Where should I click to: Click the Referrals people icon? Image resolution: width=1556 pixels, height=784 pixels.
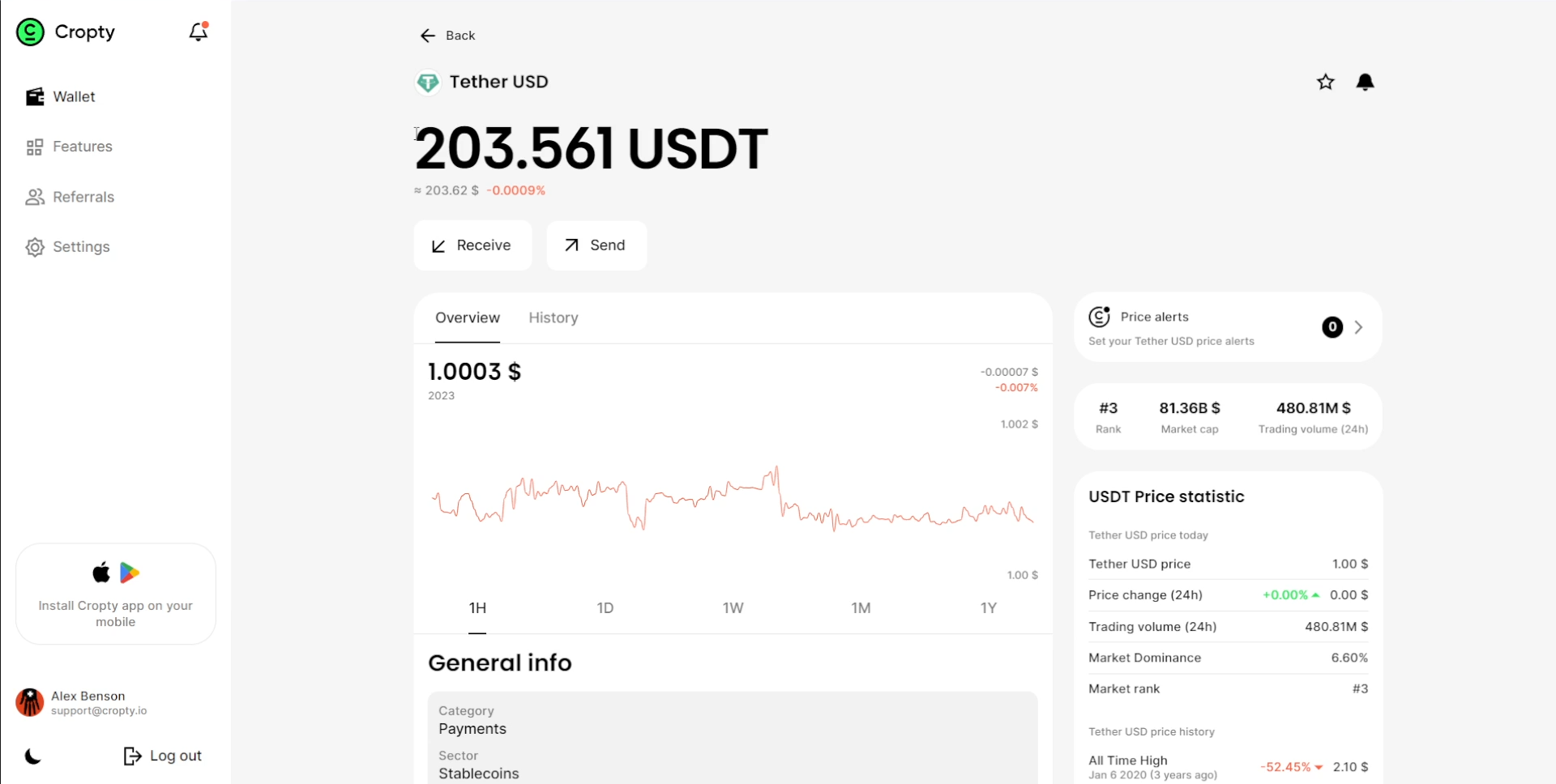click(33, 197)
